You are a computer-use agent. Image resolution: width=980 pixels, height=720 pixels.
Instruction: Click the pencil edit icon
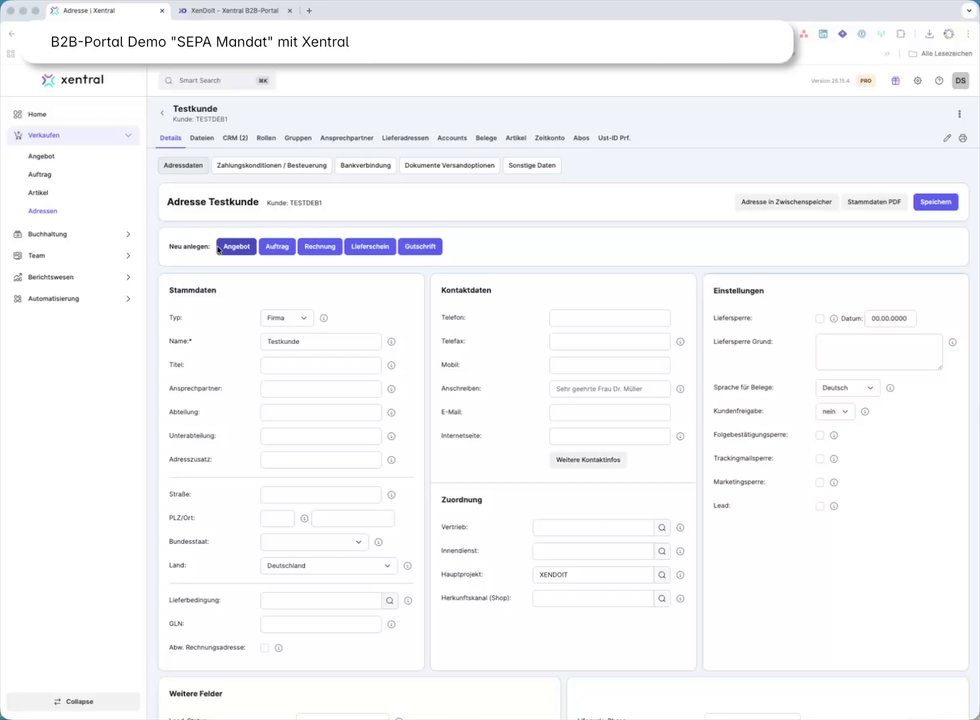(947, 138)
